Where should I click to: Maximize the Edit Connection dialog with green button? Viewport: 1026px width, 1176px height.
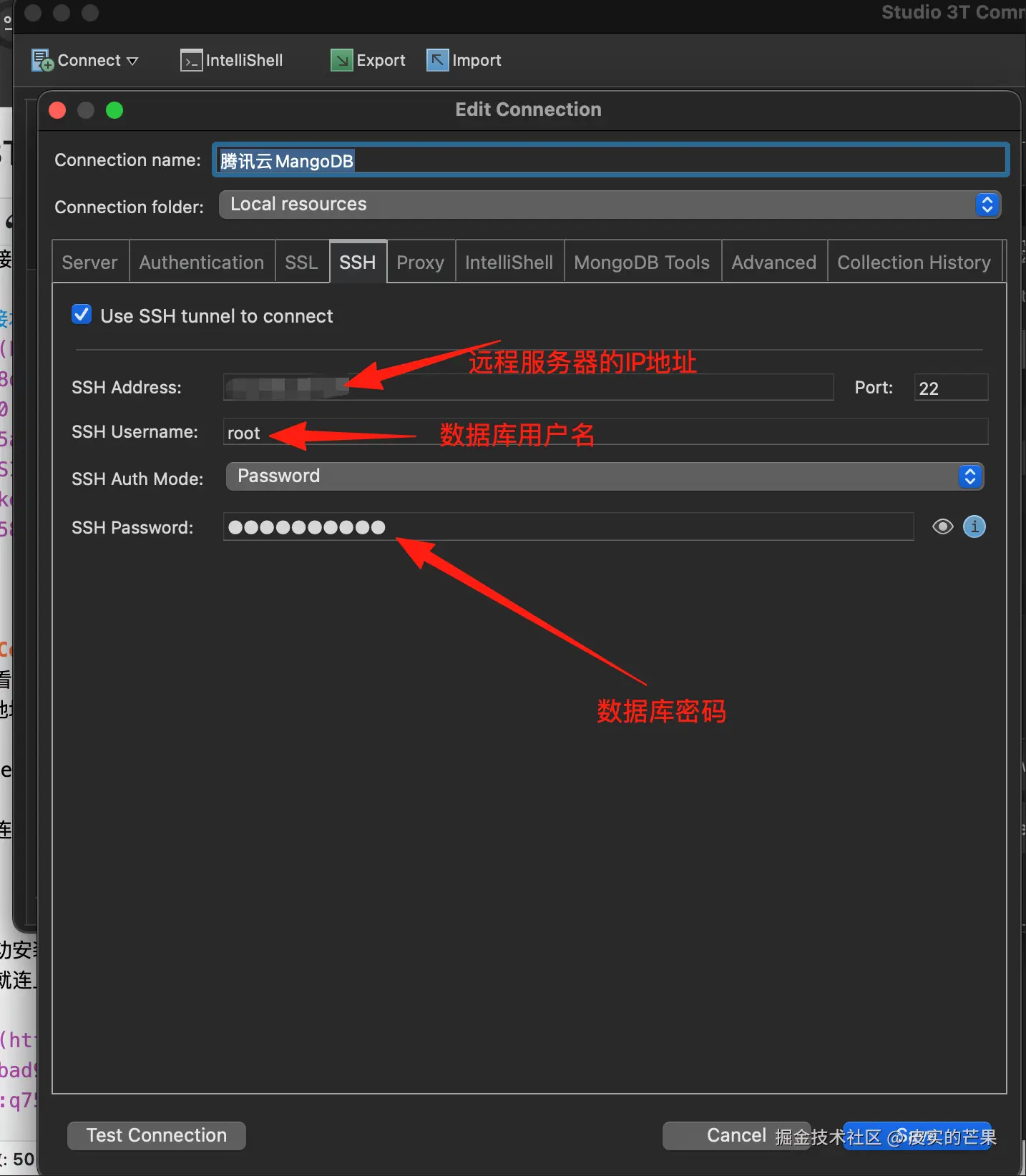tap(114, 110)
